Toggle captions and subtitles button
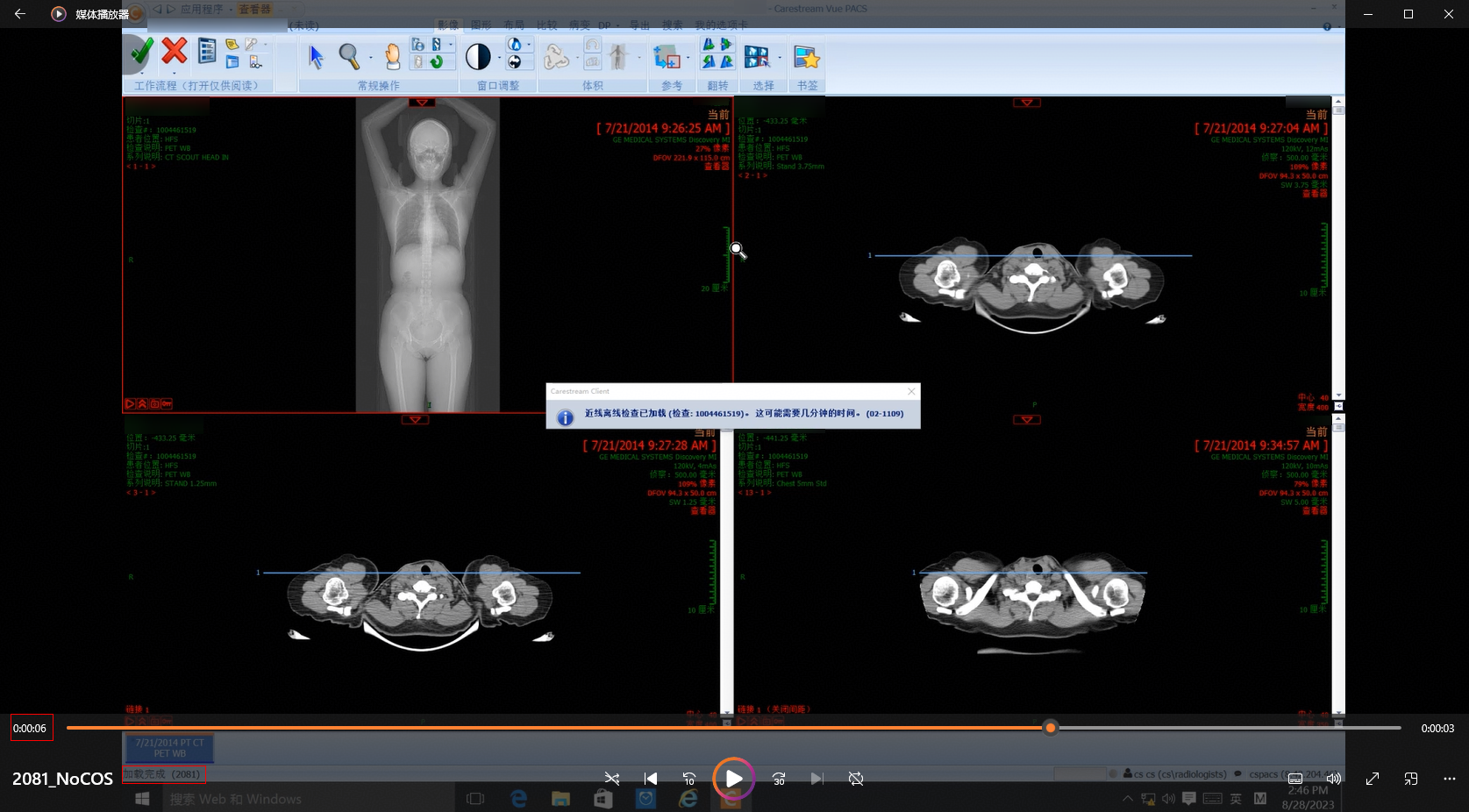The image size is (1469, 812). tap(1295, 779)
